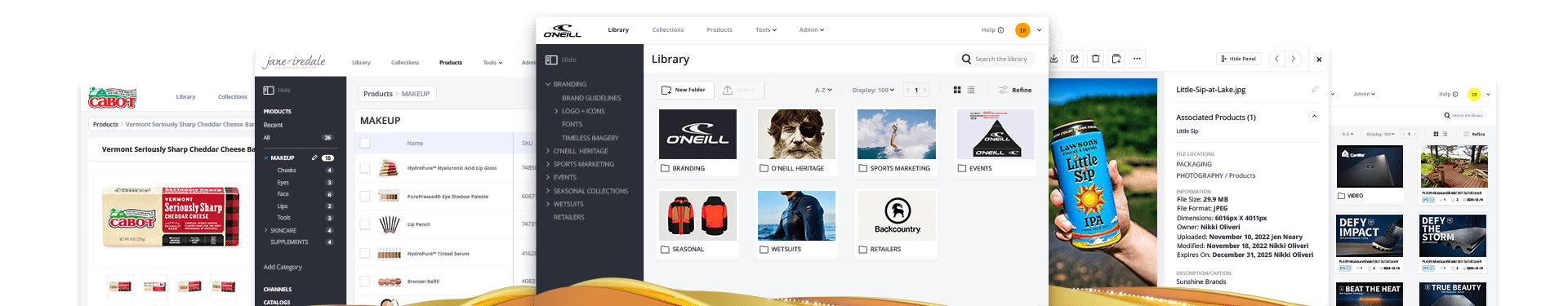Open the Refine filter in O'Neill library
The width and height of the screenshot is (1568, 306).
[x=1015, y=90]
